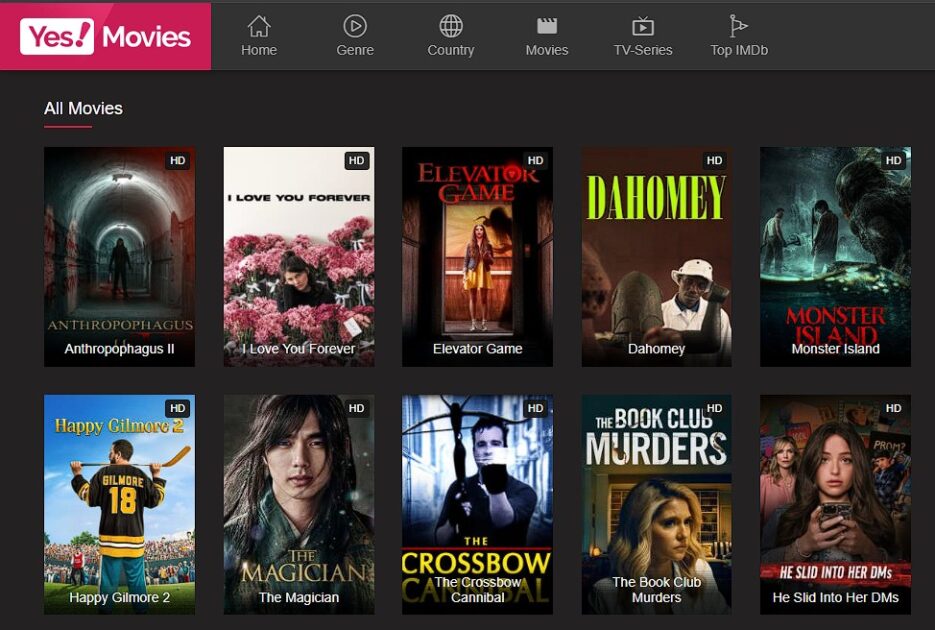Select the Dahomey poster image
Viewport: 935px width, 630px height.
(657, 256)
